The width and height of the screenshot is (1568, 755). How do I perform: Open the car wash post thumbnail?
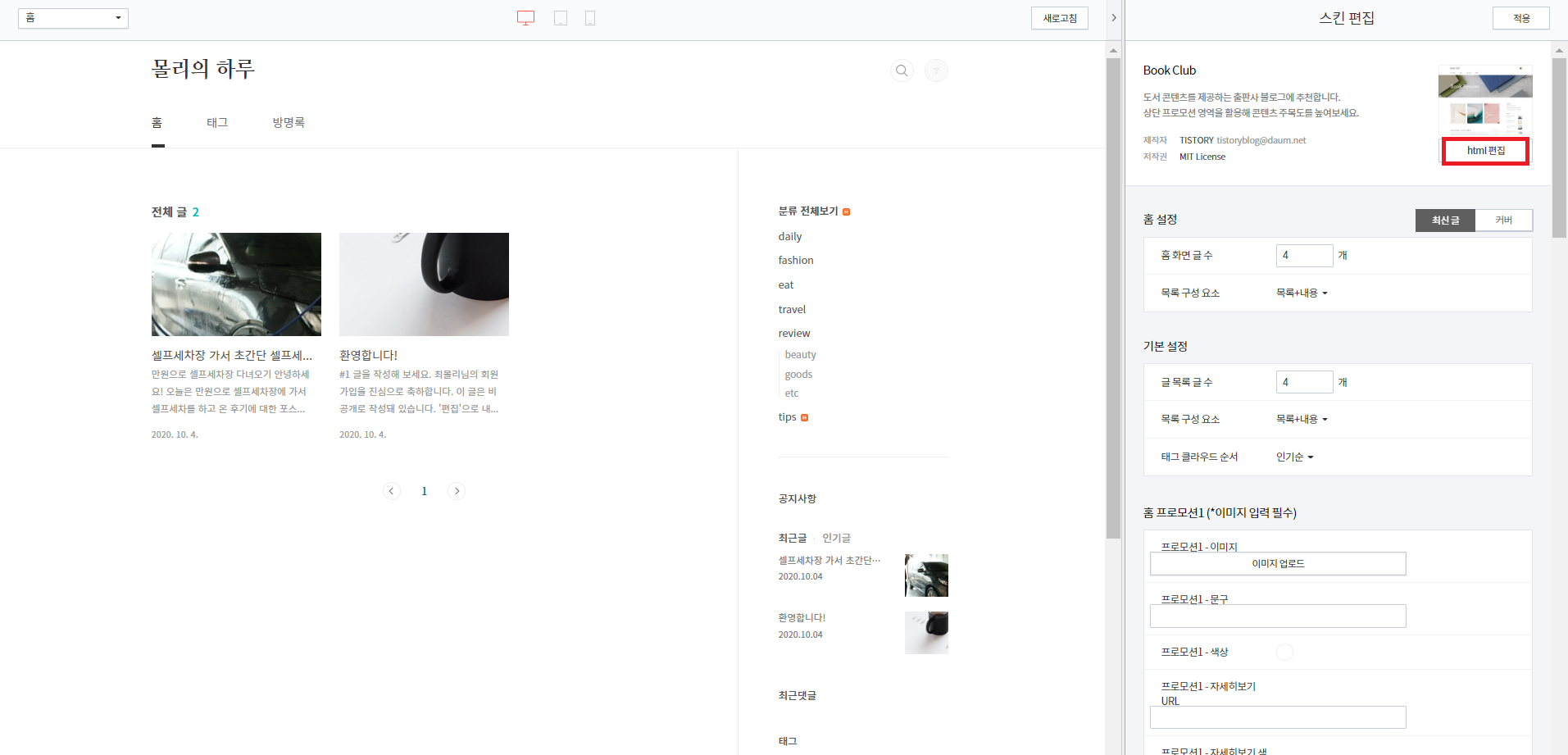[x=236, y=284]
